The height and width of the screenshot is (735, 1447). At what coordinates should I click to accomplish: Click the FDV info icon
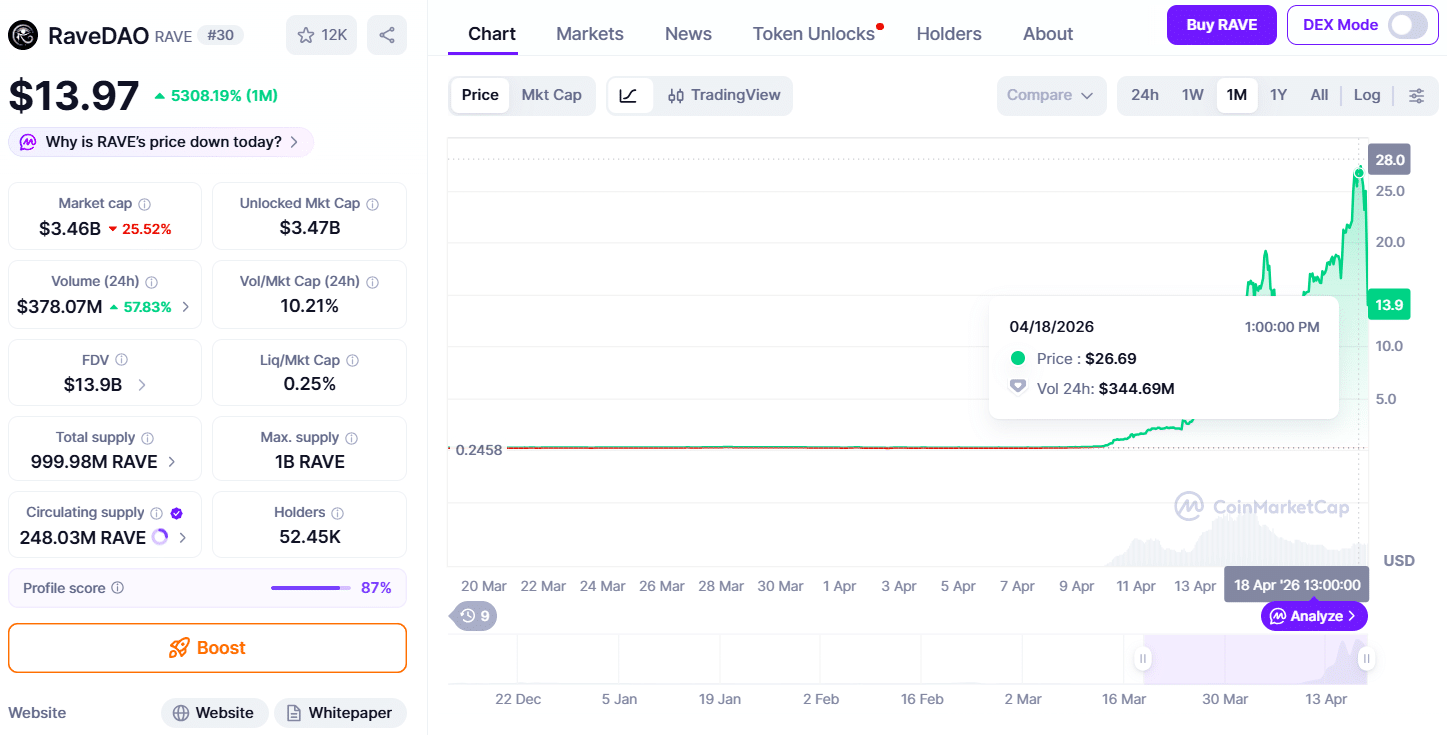click(x=121, y=360)
